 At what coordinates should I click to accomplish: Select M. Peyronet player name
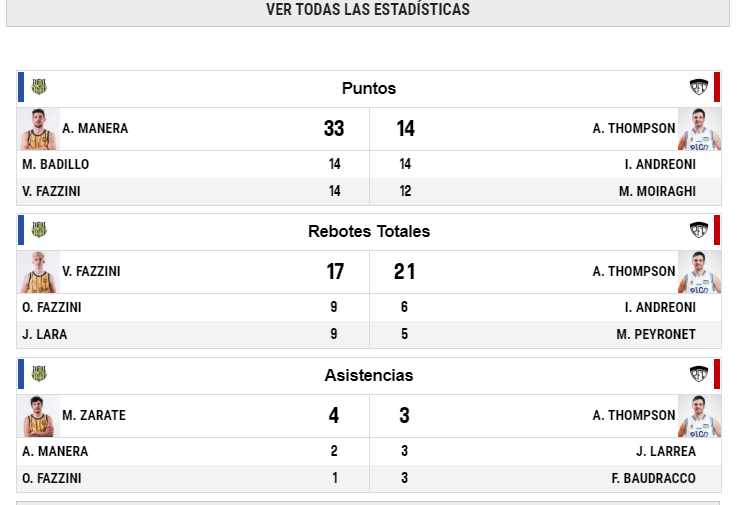[656, 334]
